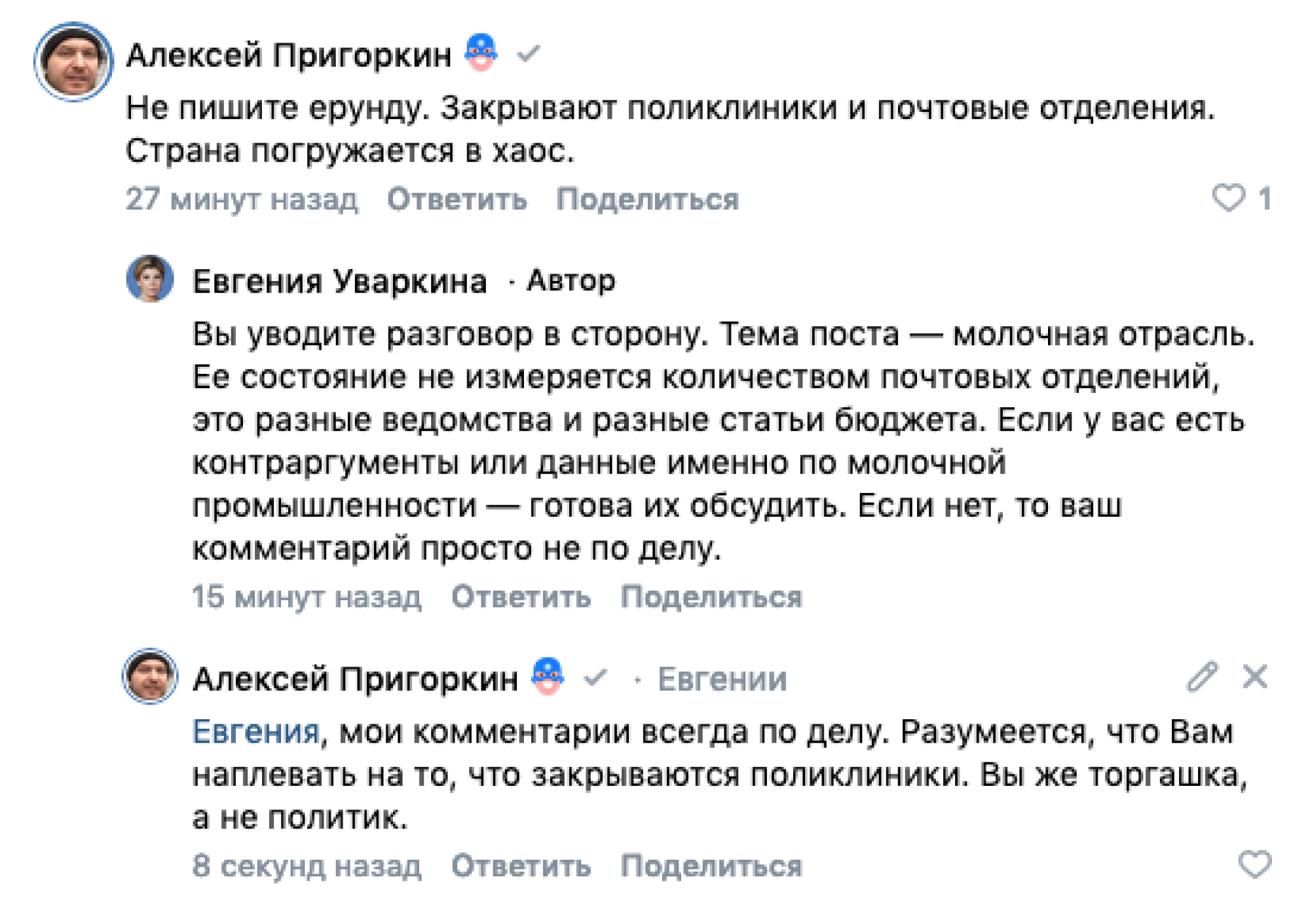Reply to the 8 секунд назад comment

tap(521, 866)
